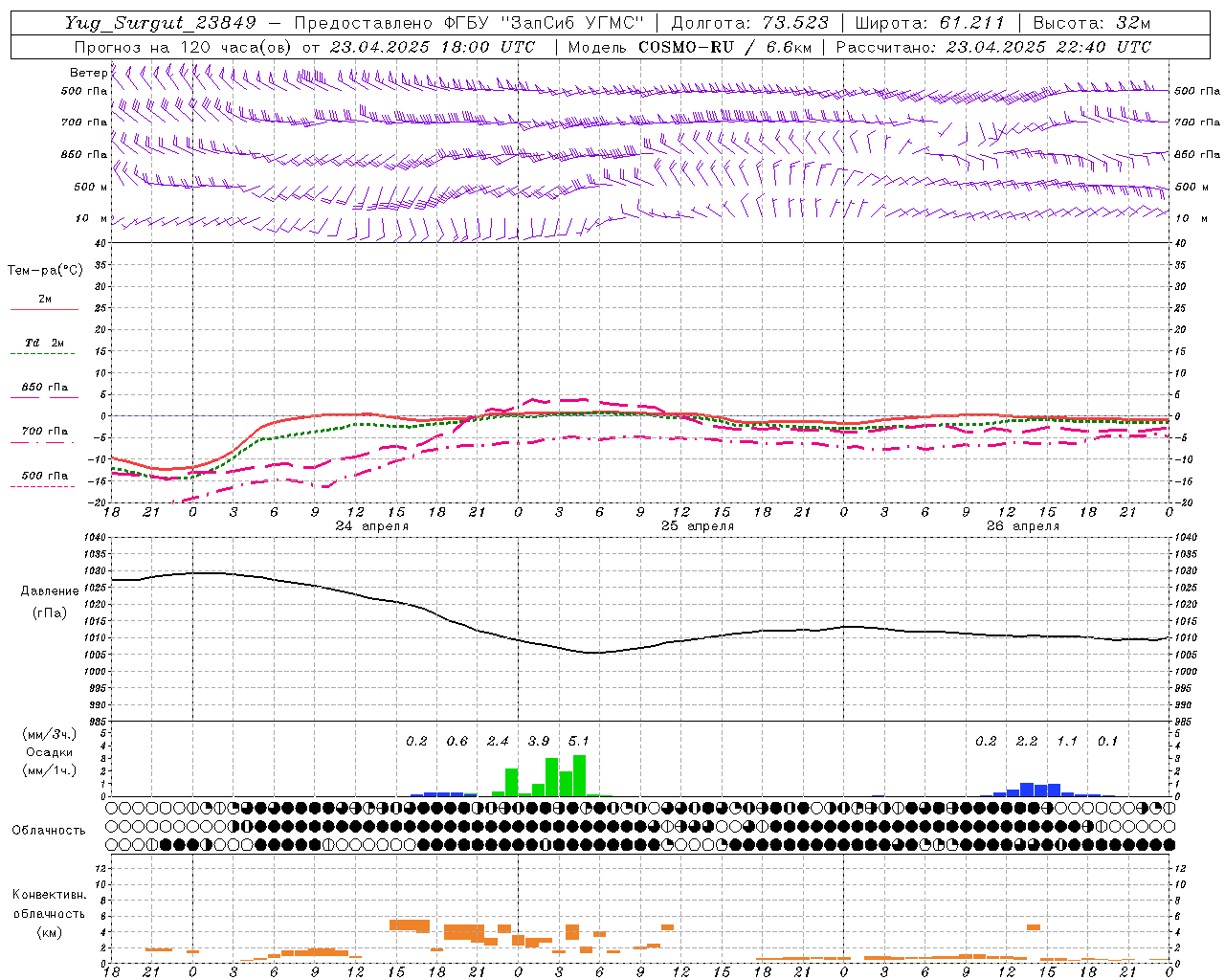Click the Осадки precipitation label

point(50,752)
